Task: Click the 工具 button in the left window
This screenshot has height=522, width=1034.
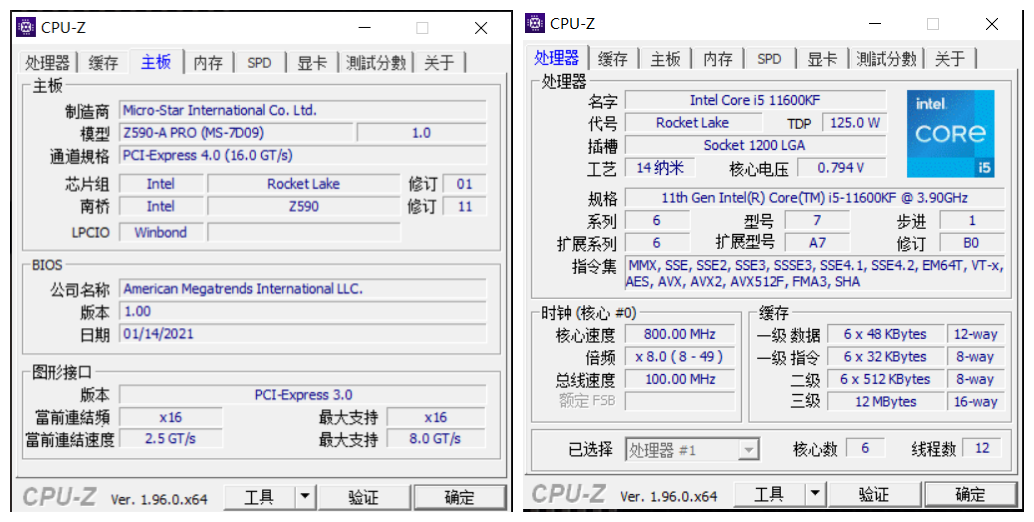Action: [x=259, y=498]
